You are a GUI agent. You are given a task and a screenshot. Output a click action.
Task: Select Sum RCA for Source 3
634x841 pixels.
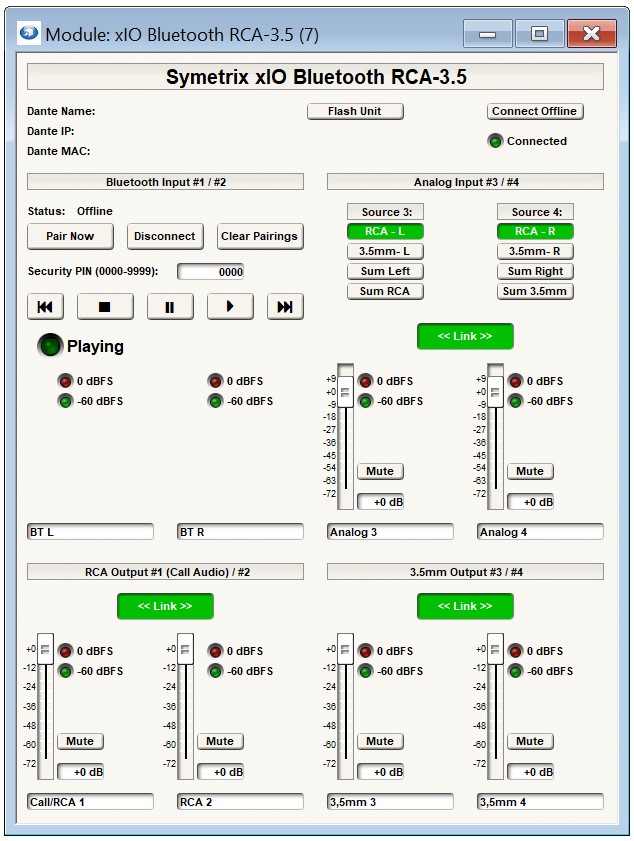pos(385,291)
